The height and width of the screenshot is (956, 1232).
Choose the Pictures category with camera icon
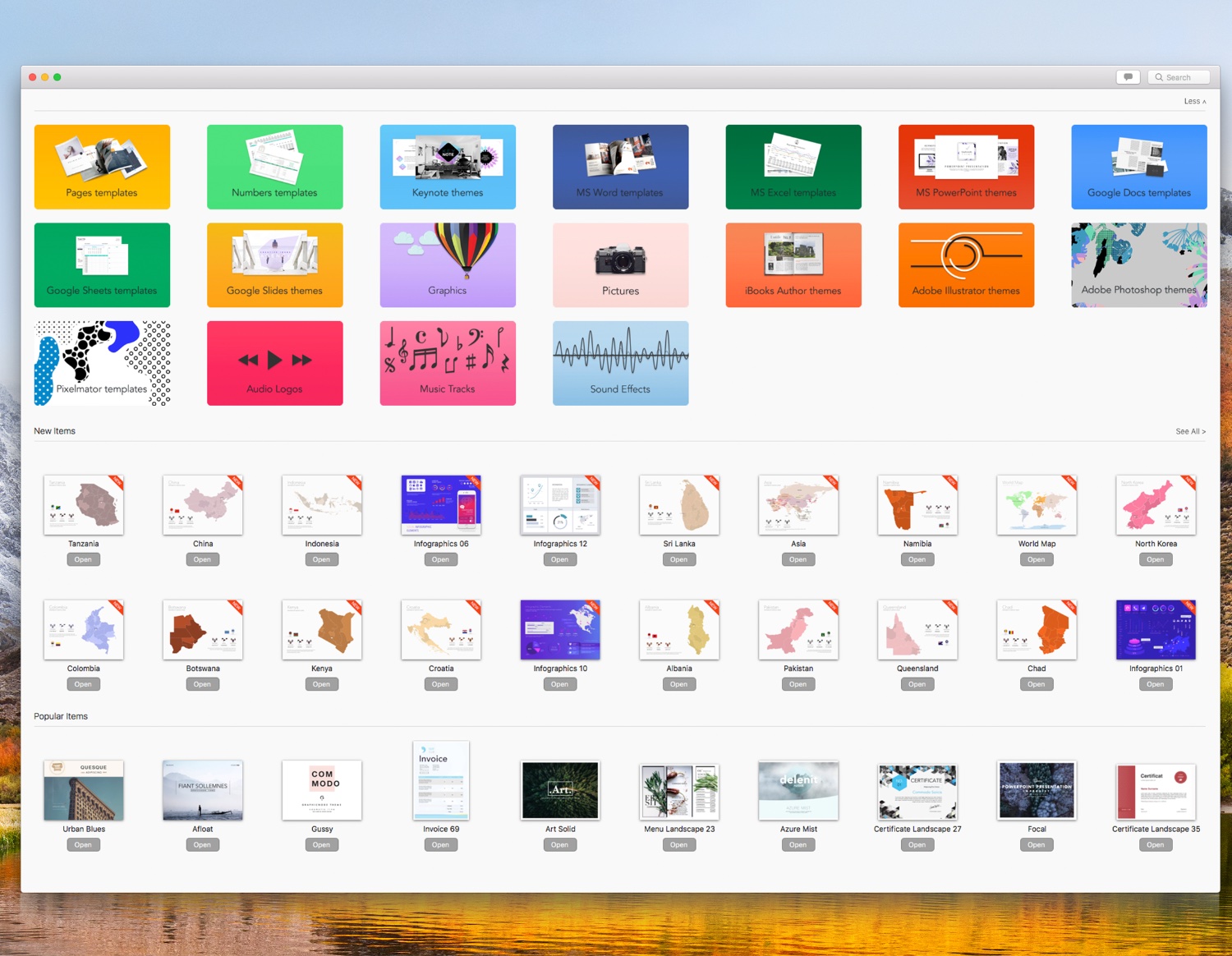click(620, 264)
